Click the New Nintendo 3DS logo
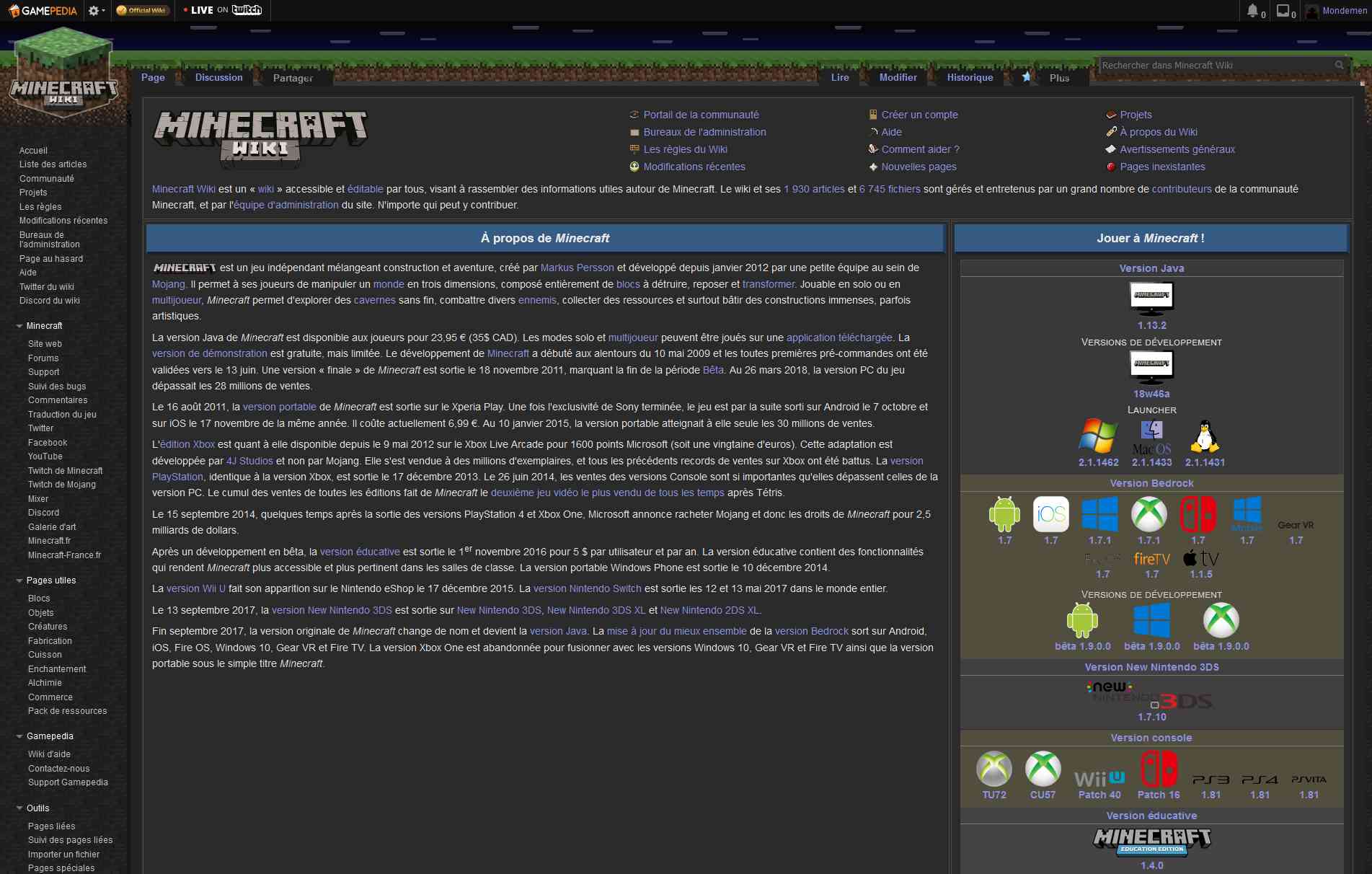This screenshot has height=874, width=1372. click(x=1151, y=695)
